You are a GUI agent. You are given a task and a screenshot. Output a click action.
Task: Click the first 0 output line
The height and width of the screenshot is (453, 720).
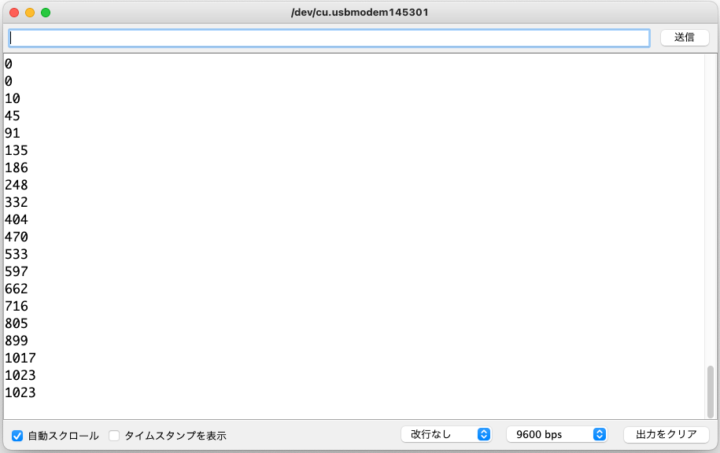pyautogui.click(x=9, y=63)
